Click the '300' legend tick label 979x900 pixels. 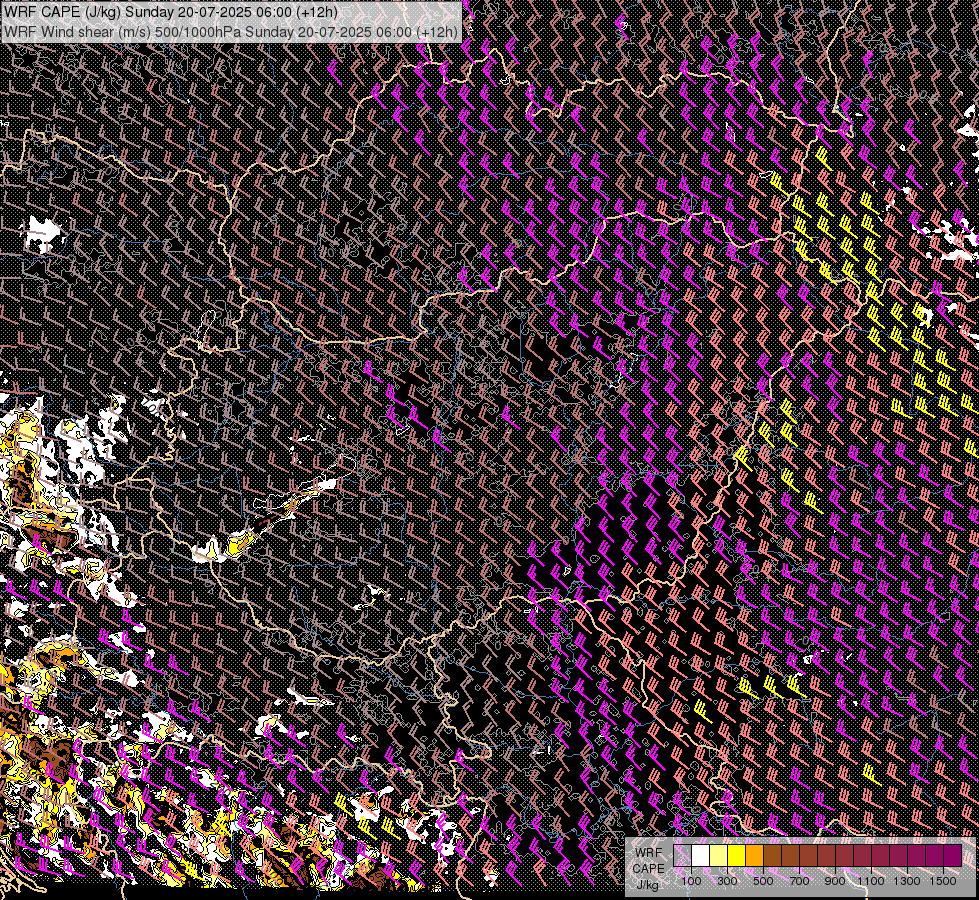tap(727, 881)
